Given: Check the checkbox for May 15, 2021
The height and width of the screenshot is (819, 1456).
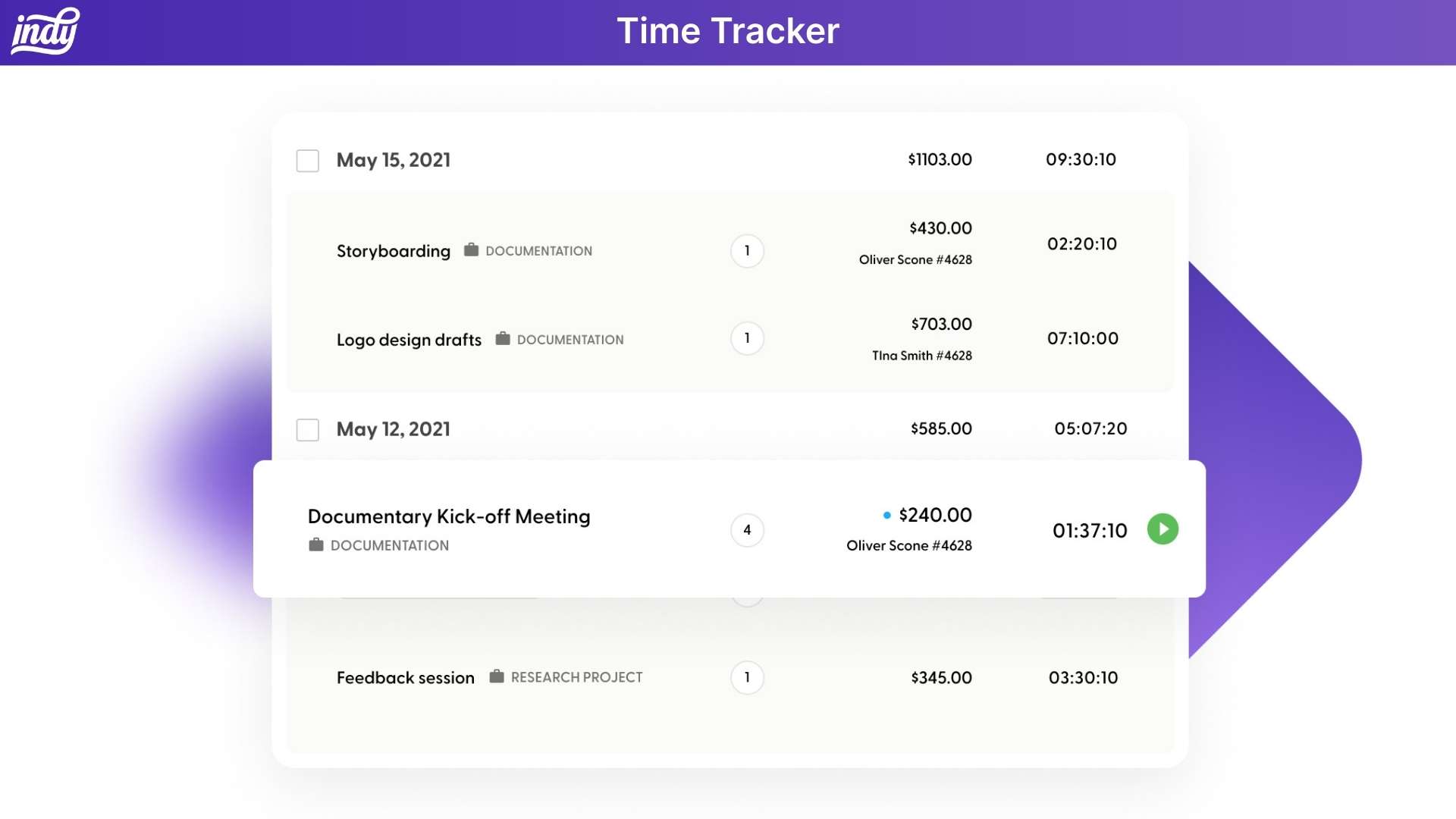Looking at the screenshot, I should pyautogui.click(x=307, y=160).
